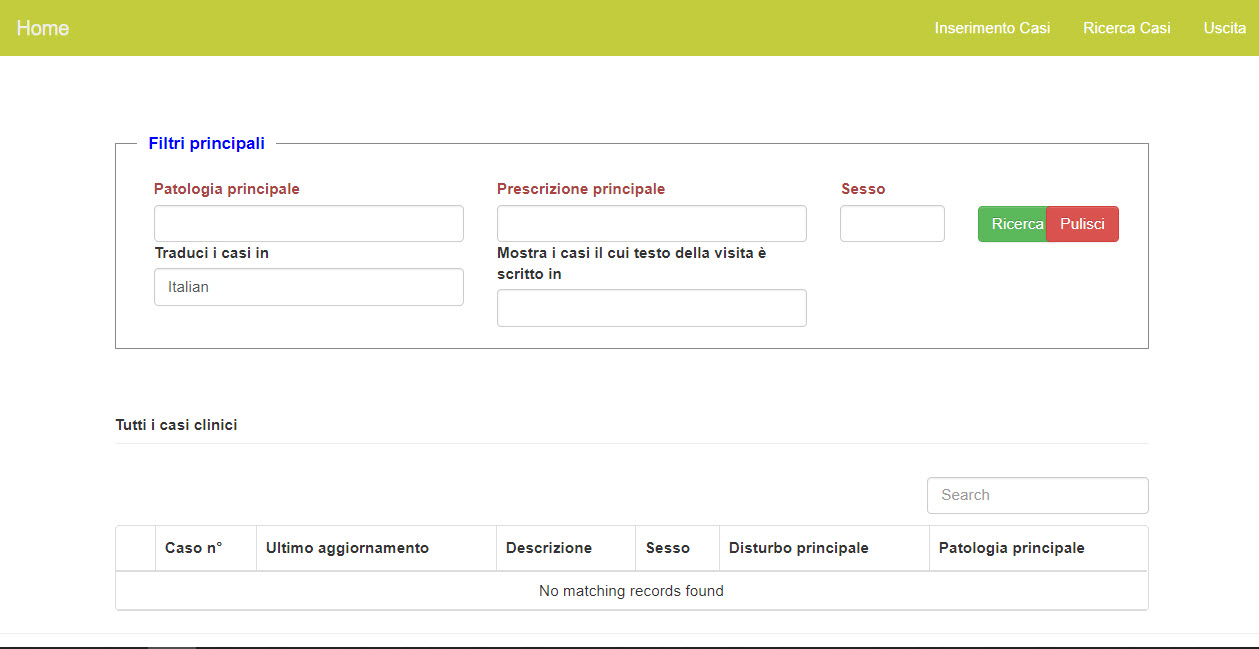Image resolution: width=1259 pixels, height=649 pixels.
Task: Click the table Search box
Action: pyautogui.click(x=1037, y=495)
